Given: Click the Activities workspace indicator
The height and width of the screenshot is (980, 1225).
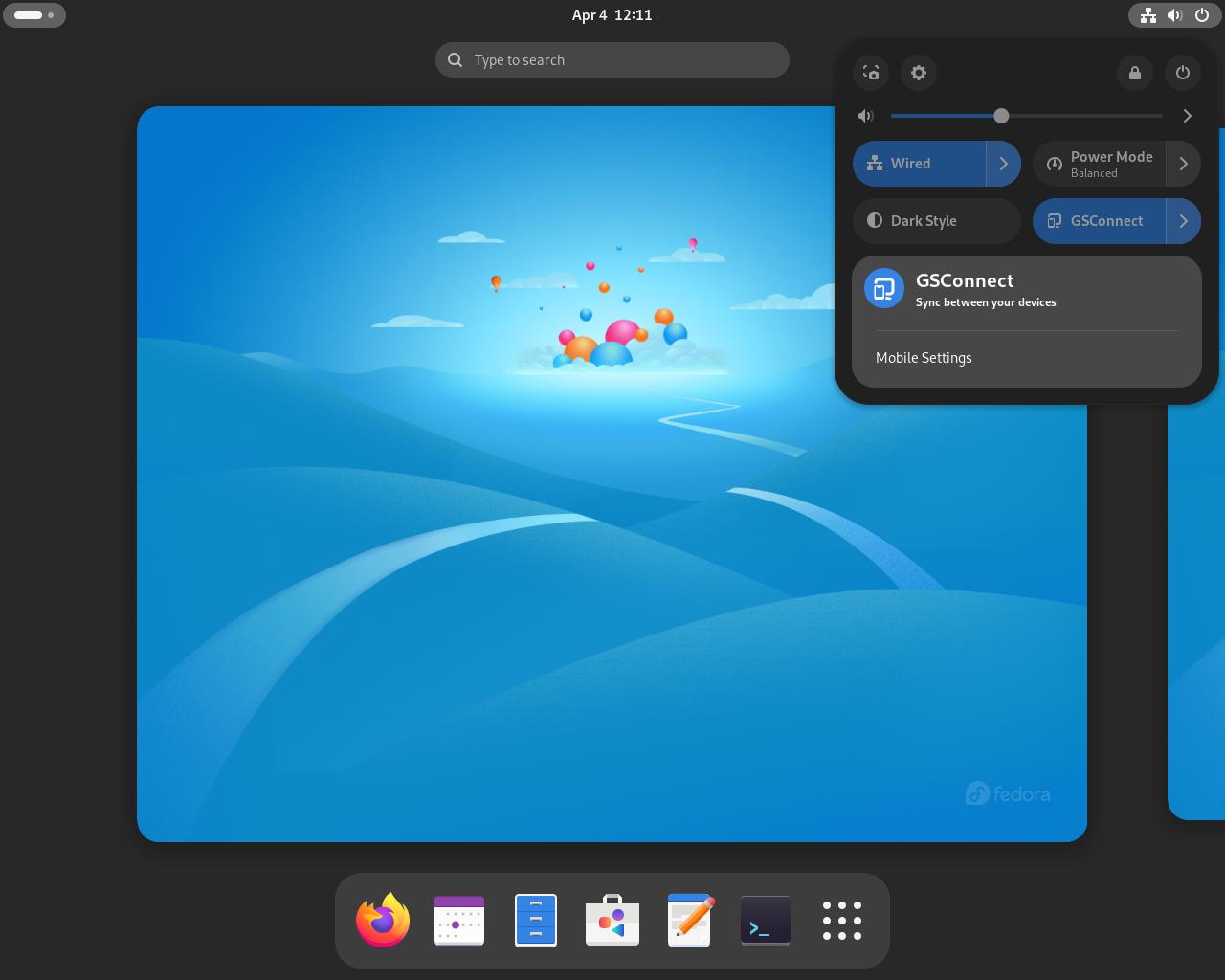Looking at the screenshot, I should [x=34, y=15].
